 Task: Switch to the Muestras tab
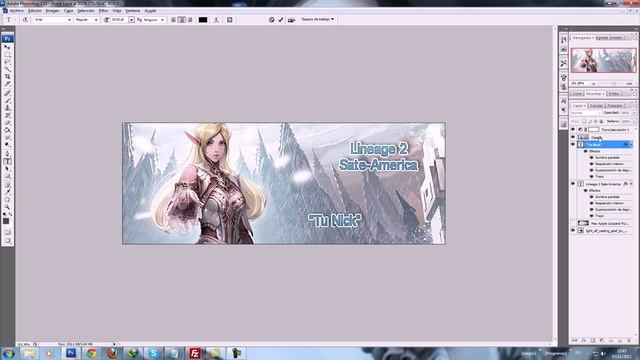tap(595, 93)
